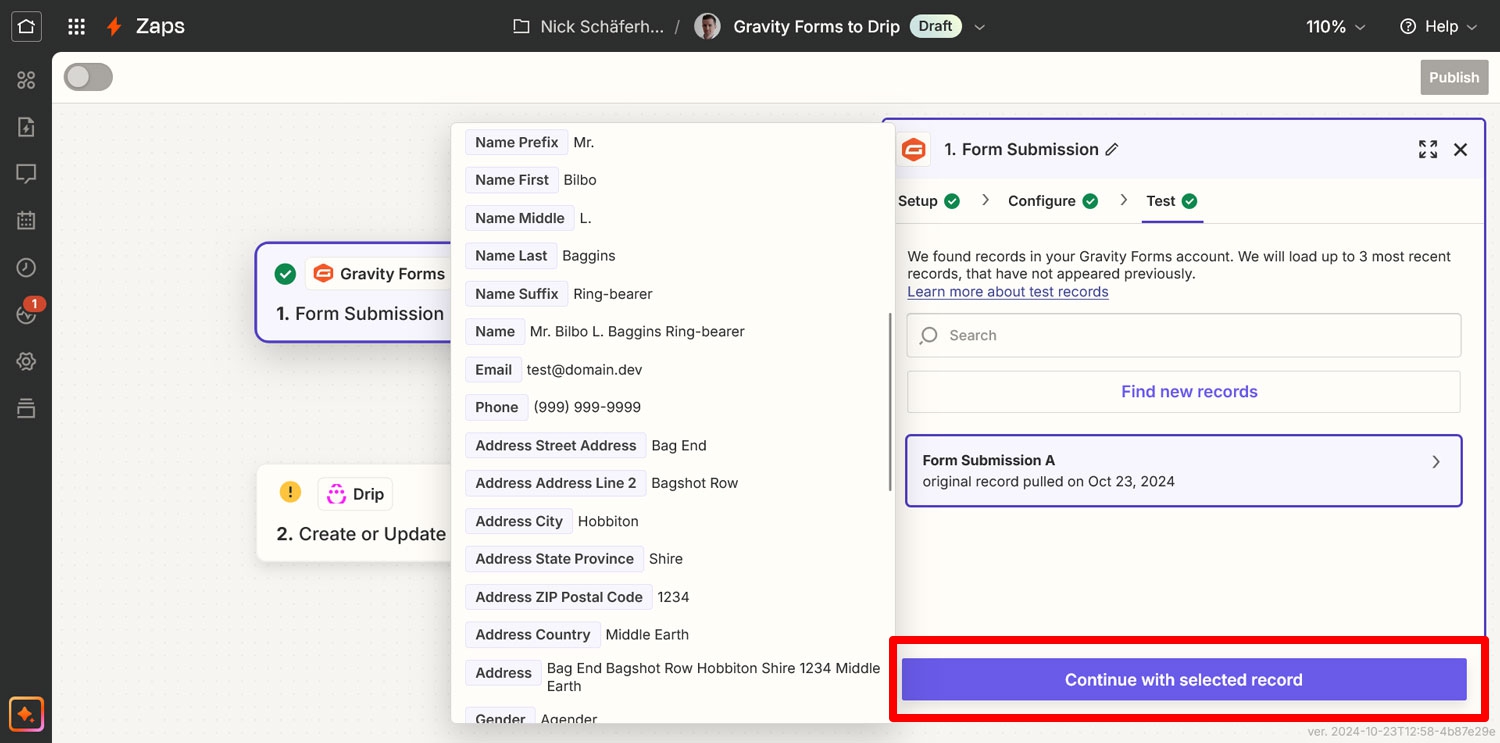
Task: Click the Address Country label
Action: click(x=533, y=635)
